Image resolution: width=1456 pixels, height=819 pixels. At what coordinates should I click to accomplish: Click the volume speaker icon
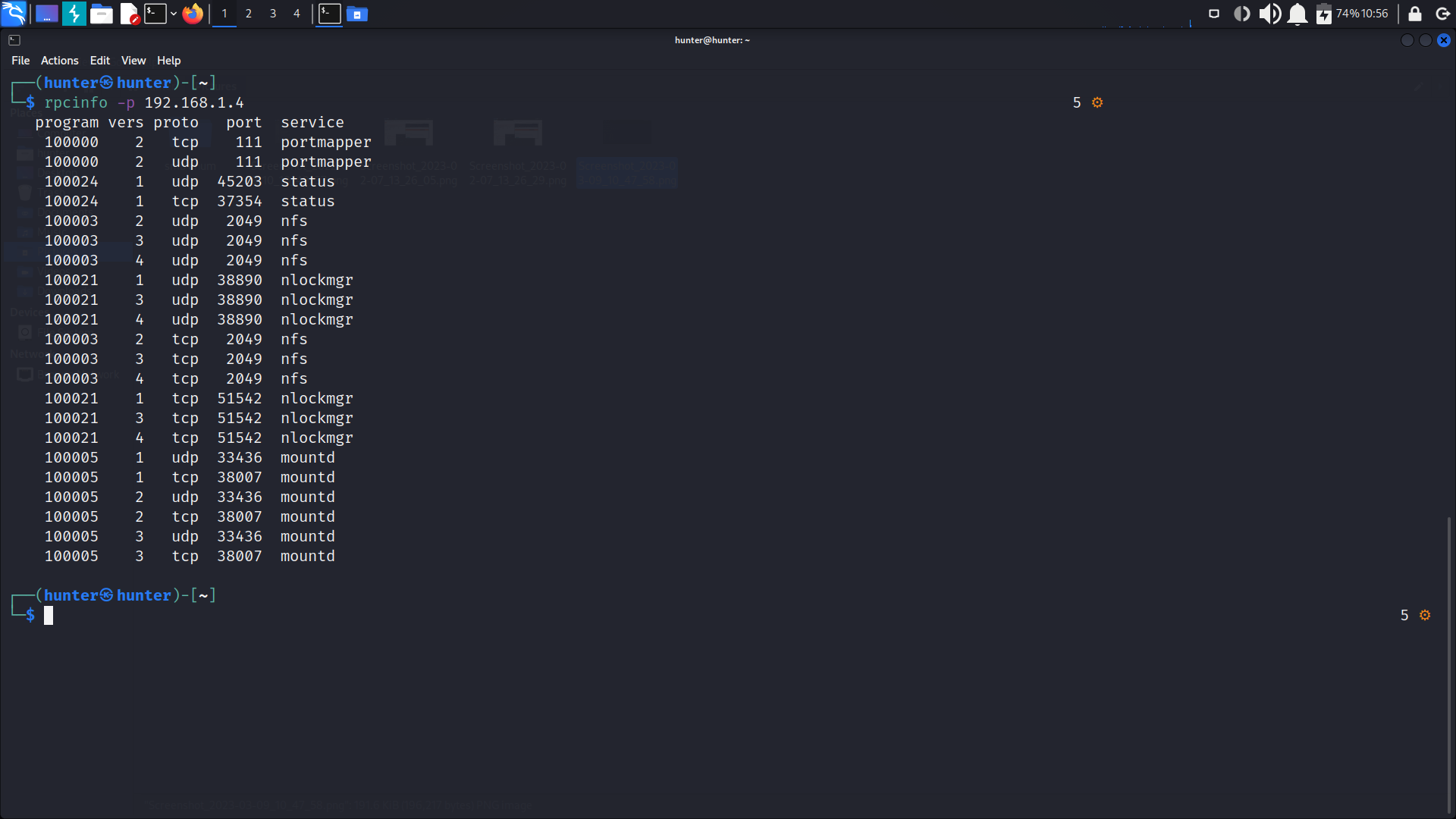(1269, 14)
